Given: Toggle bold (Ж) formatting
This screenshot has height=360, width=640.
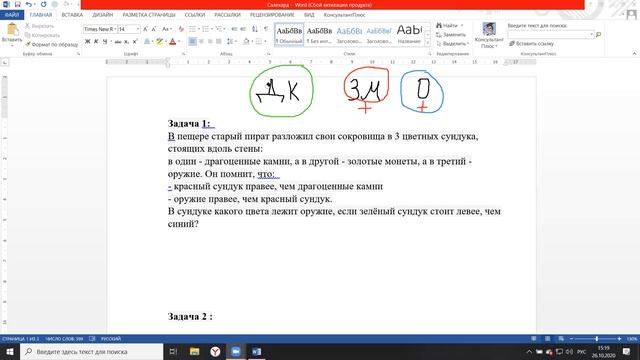Looking at the screenshot, I should pyautogui.click(x=87, y=41).
